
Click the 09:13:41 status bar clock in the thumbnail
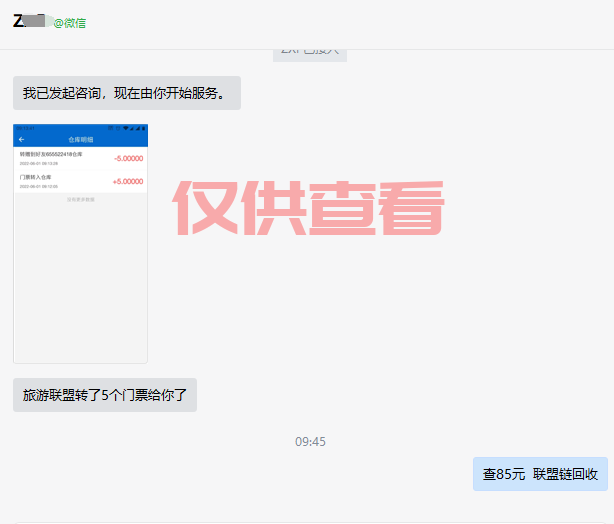tap(24, 128)
